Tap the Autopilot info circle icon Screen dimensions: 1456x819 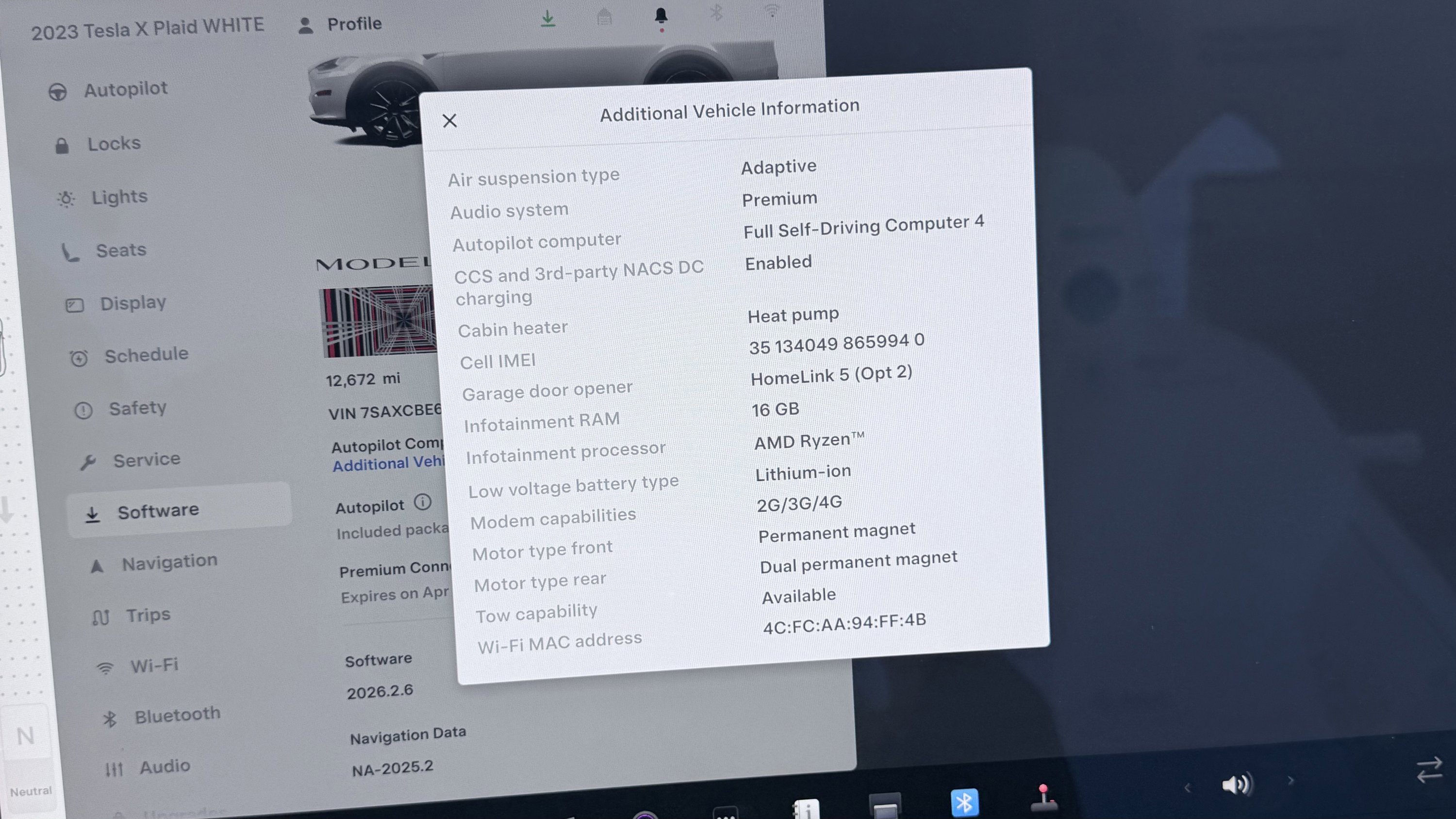click(x=422, y=501)
